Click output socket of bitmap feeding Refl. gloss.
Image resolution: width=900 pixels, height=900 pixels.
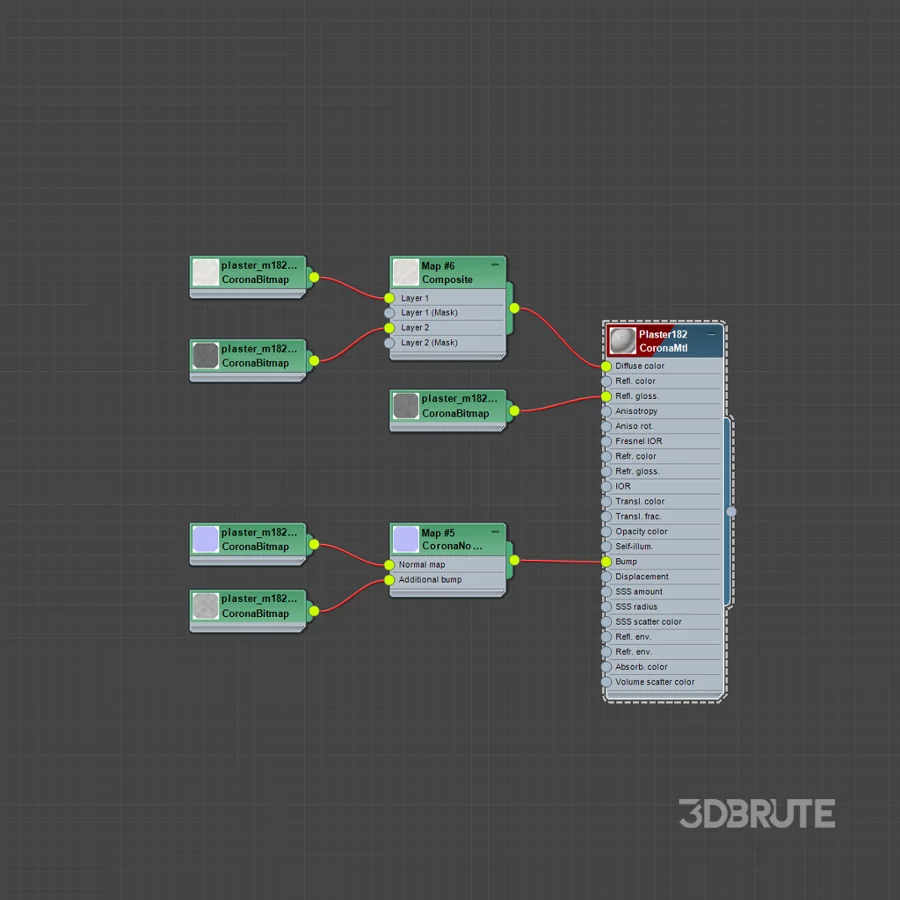tap(515, 411)
